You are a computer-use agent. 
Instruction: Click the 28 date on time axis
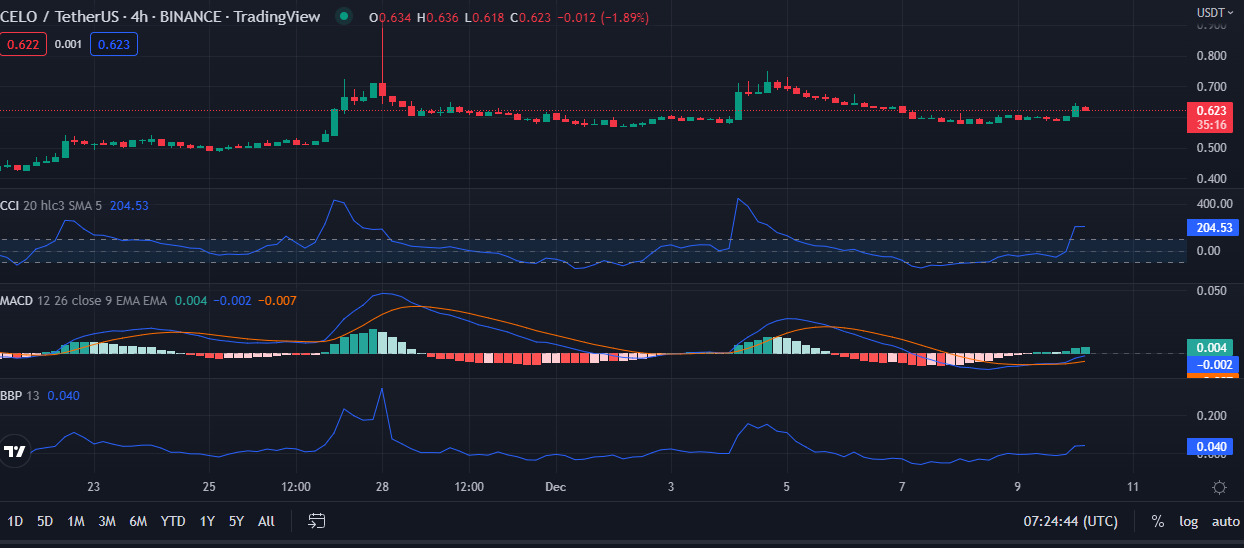[x=382, y=487]
